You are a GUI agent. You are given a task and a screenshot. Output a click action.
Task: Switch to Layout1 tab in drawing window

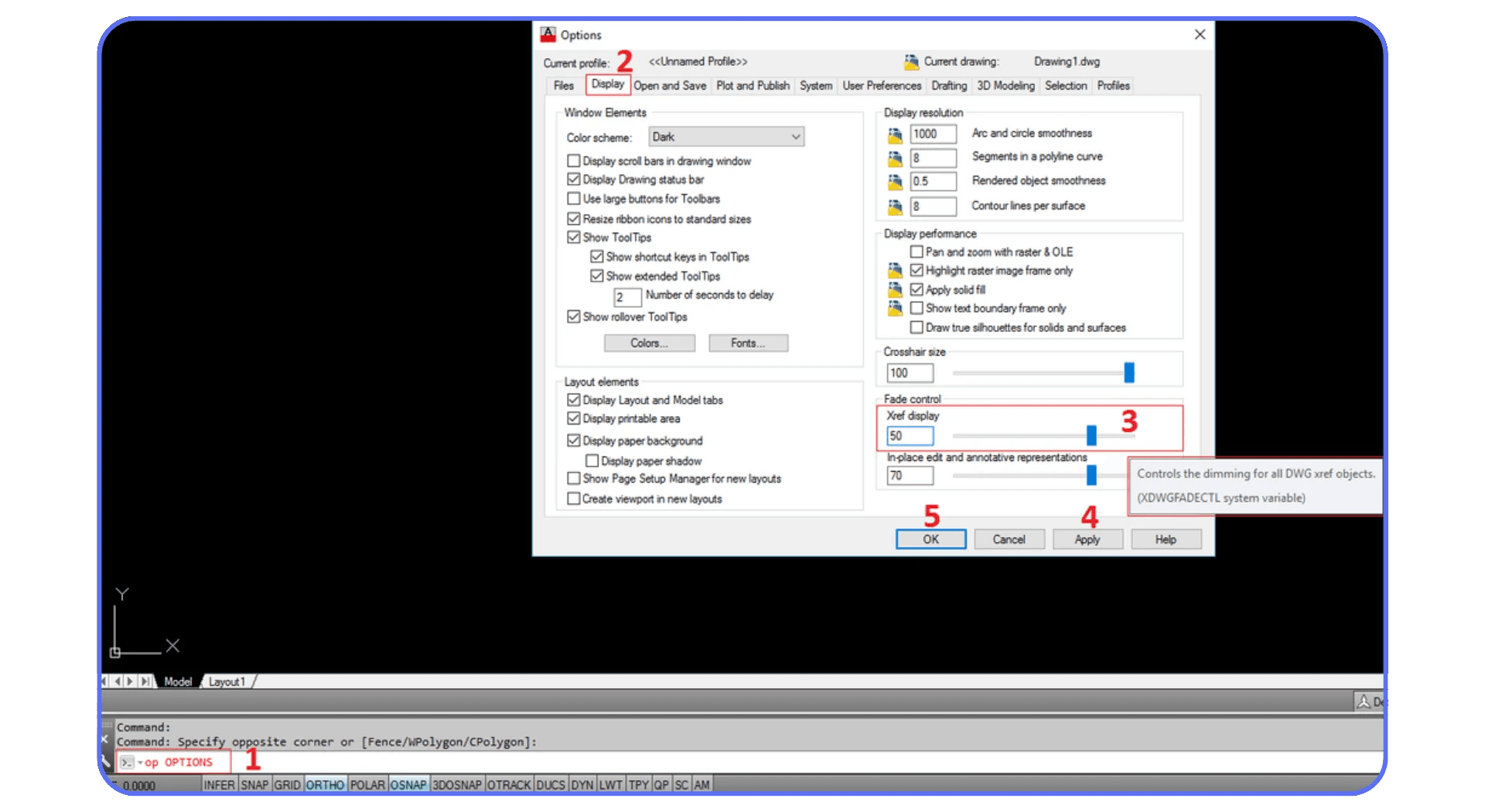(227, 681)
